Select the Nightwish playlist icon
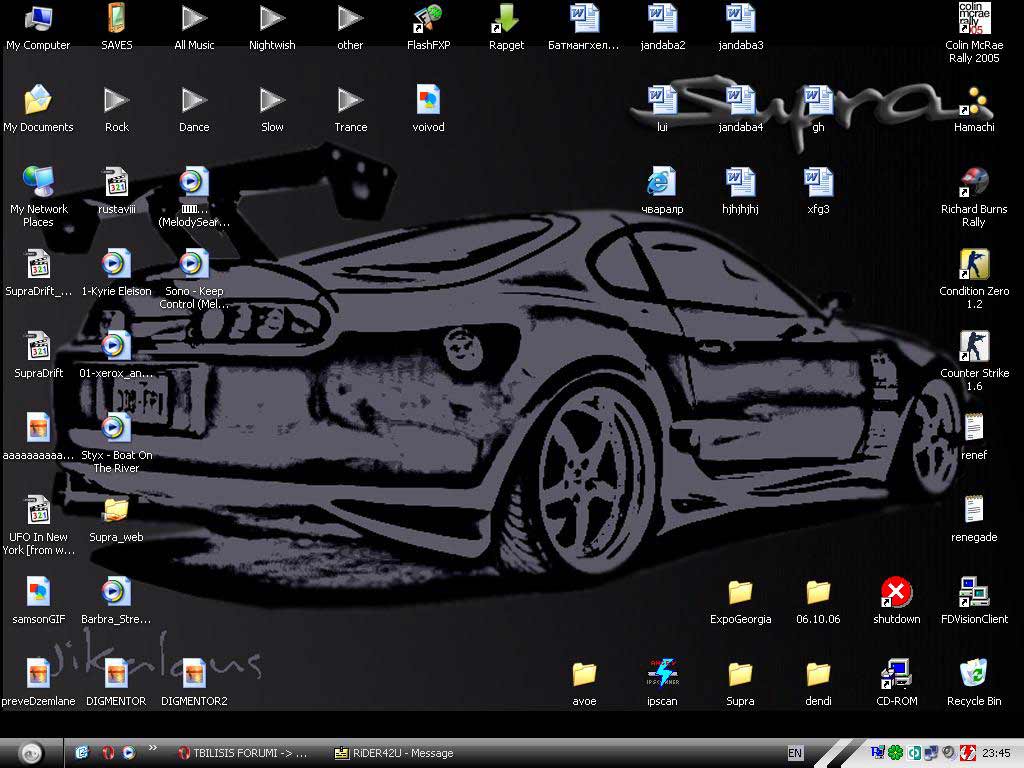Viewport: 1024px width, 768px height. pyautogui.click(x=272, y=20)
